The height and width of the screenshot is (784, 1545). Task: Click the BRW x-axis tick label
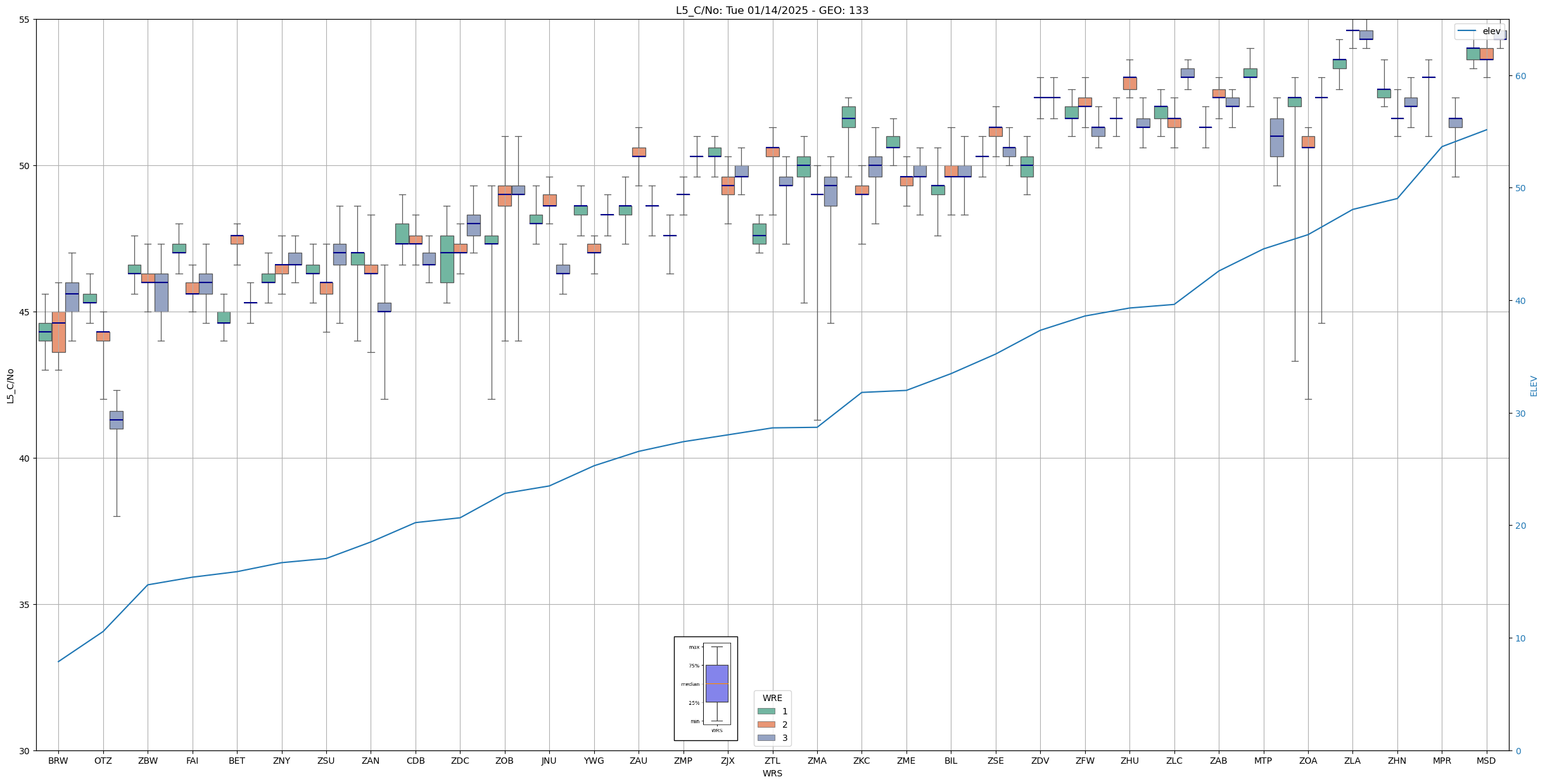(58, 761)
